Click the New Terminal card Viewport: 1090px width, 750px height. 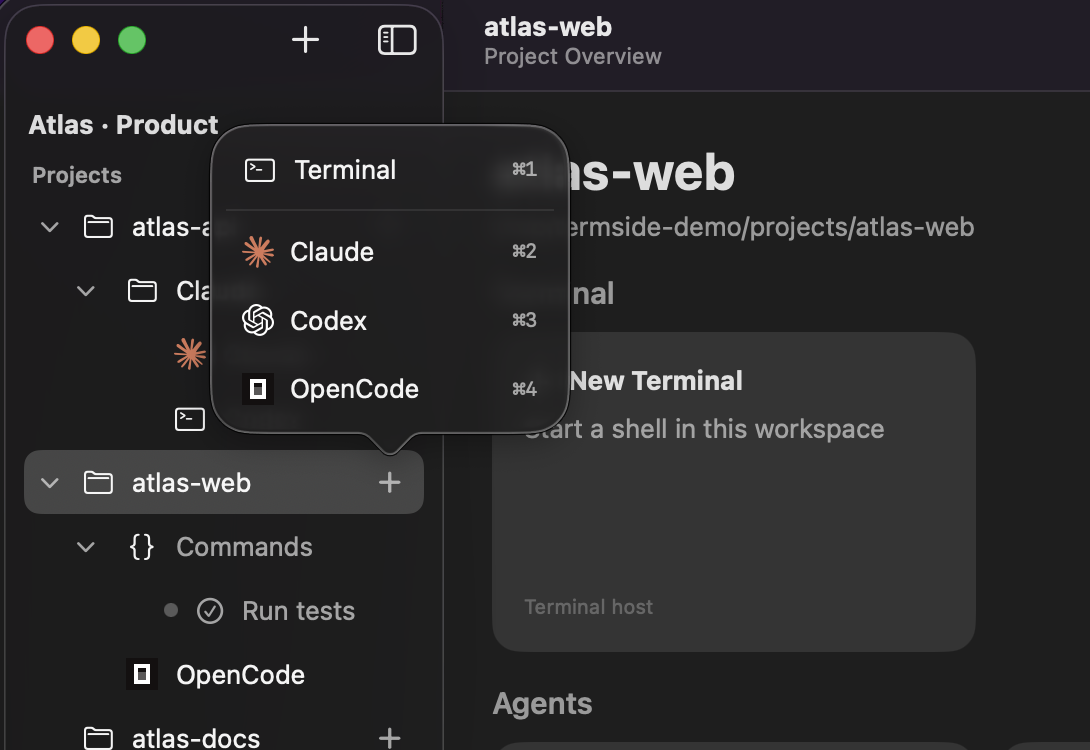point(733,492)
